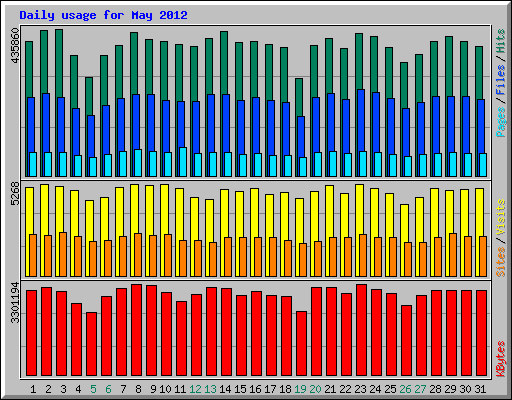Click day label 19 on the axis
512x400 pixels.
300,389
